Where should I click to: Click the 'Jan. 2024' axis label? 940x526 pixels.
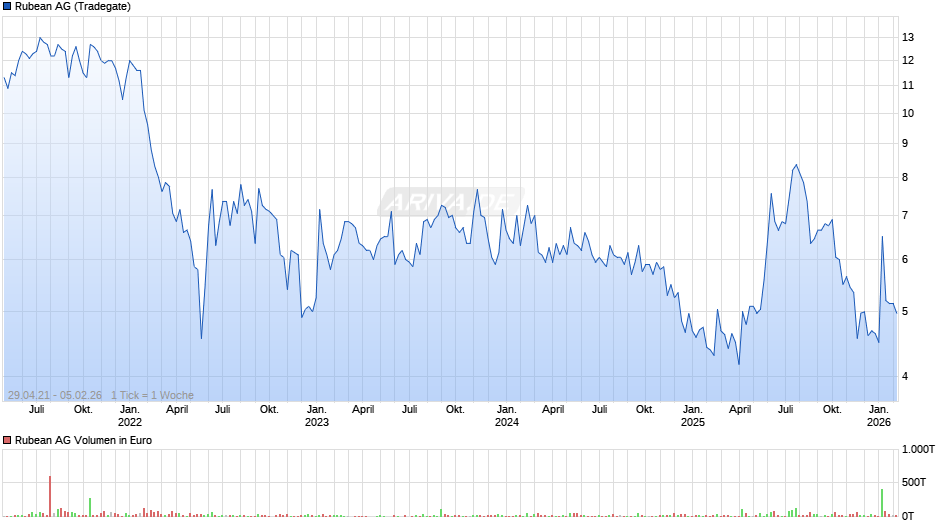click(x=507, y=416)
